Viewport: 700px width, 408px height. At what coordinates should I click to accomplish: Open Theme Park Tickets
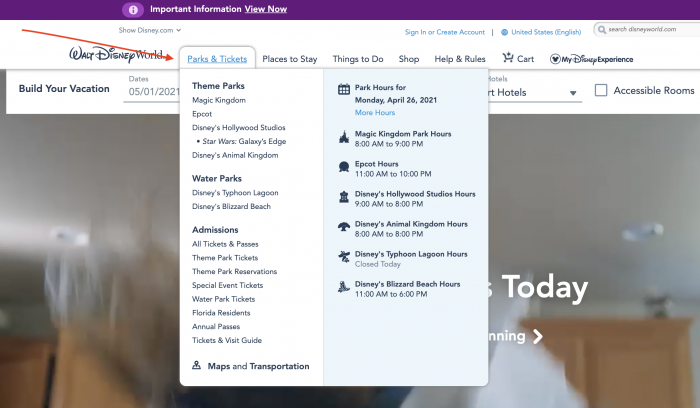(225, 258)
